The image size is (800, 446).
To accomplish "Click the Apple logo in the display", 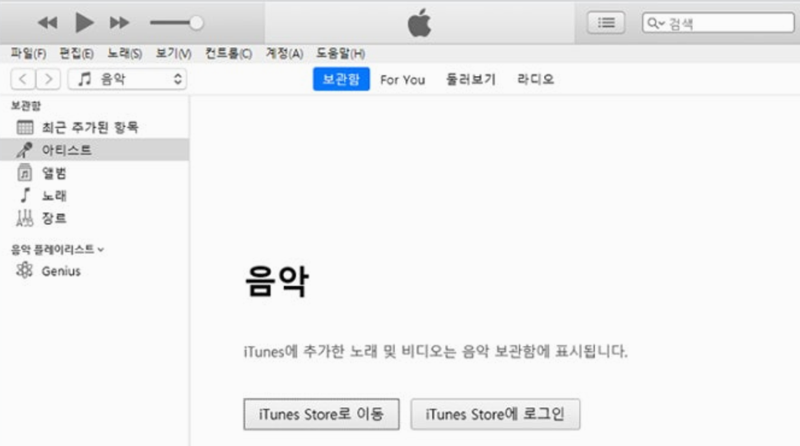I will [419, 23].
